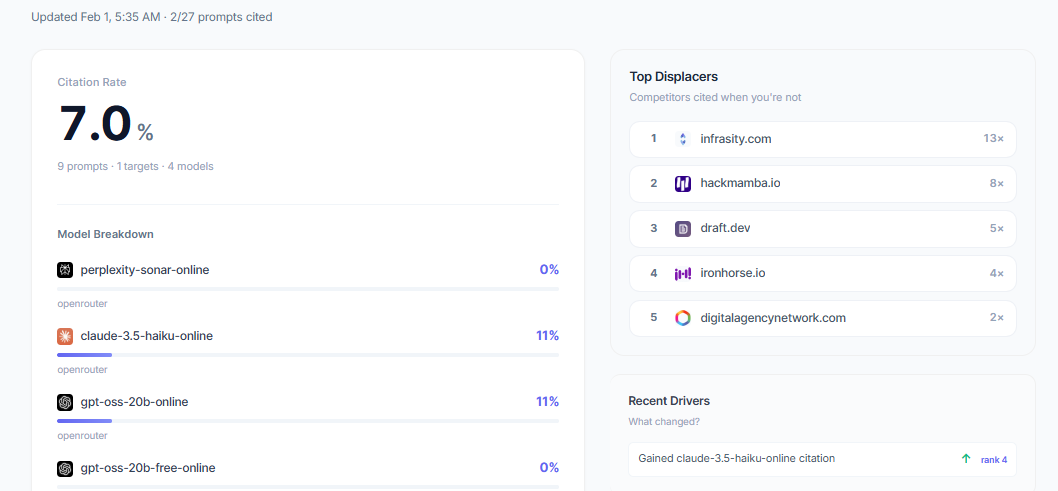The image size is (1058, 491).
Task: Open the hackmamba.io displacer row
Action: coord(823,183)
